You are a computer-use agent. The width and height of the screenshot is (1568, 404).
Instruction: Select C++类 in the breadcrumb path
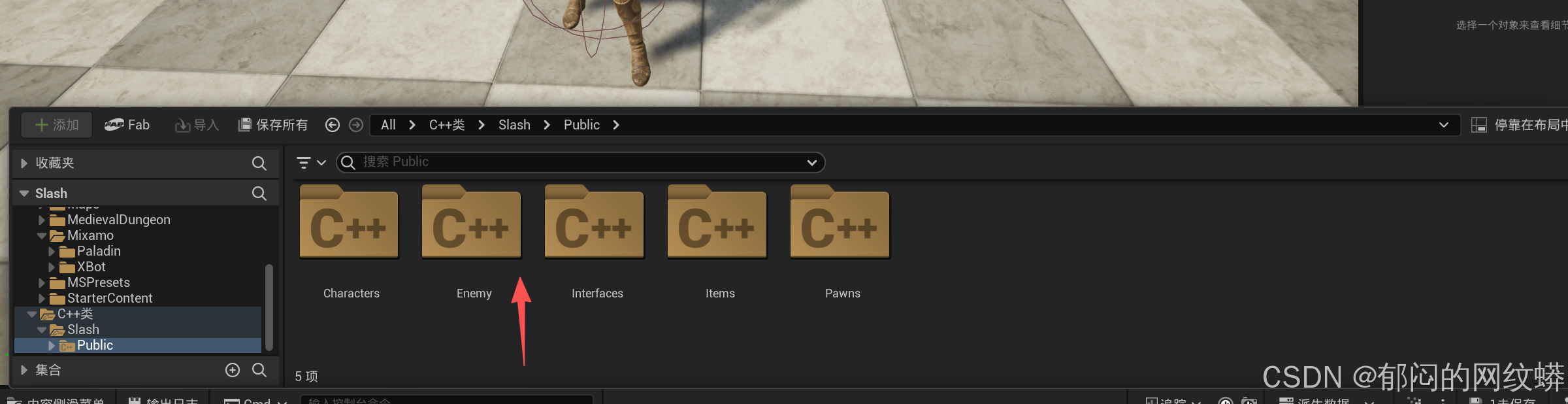click(447, 125)
